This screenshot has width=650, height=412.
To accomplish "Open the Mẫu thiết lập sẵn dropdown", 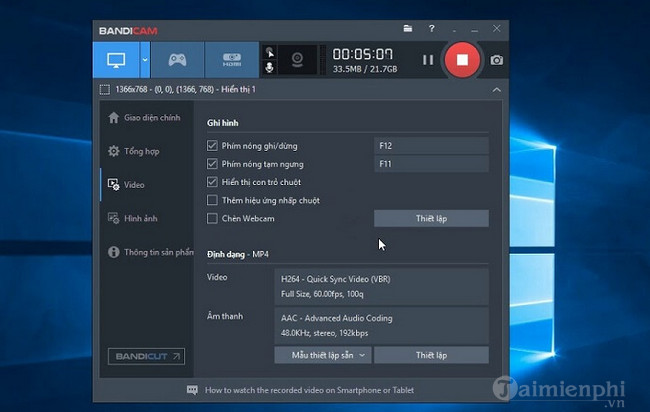I will (322, 355).
